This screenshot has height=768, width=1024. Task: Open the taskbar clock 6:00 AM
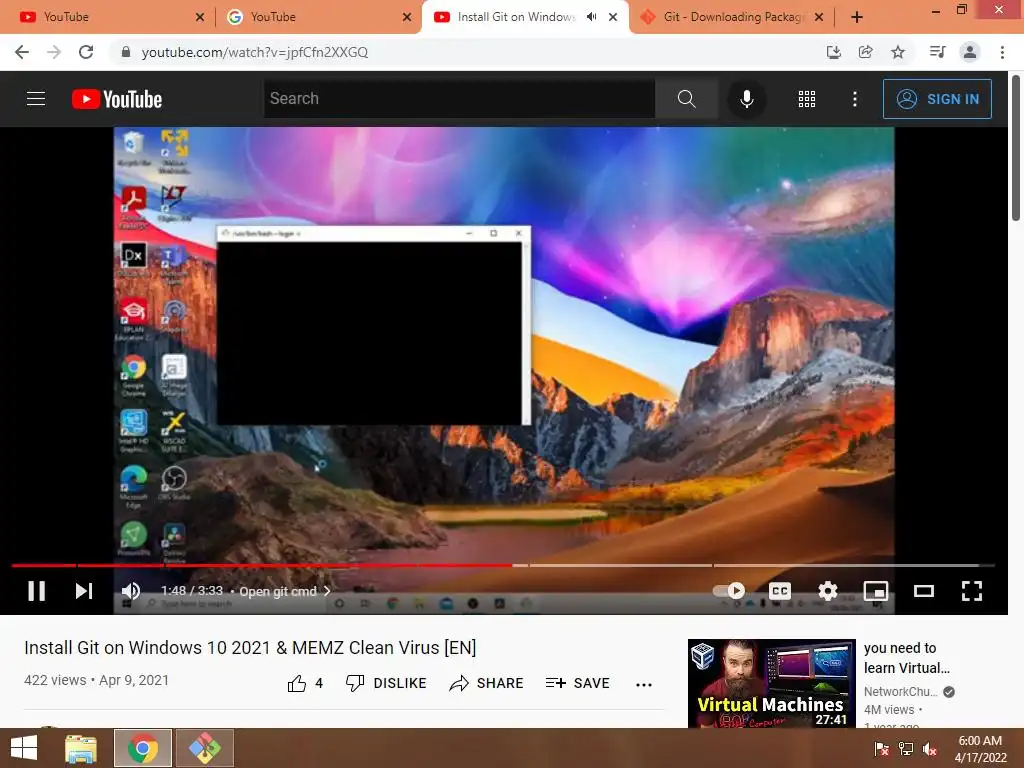tap(980, 749)
